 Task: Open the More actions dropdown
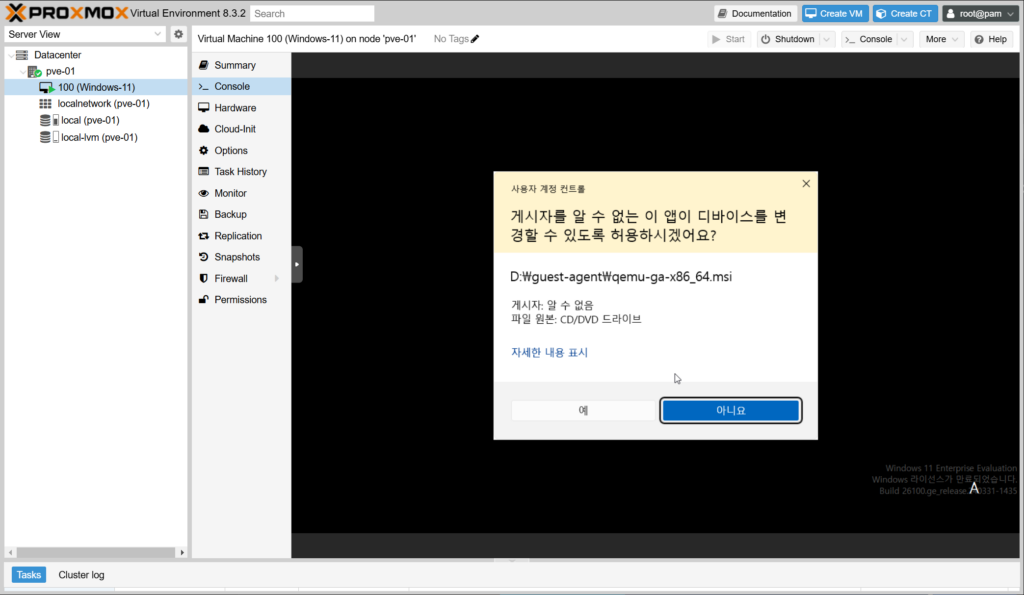tap(941, 39)
